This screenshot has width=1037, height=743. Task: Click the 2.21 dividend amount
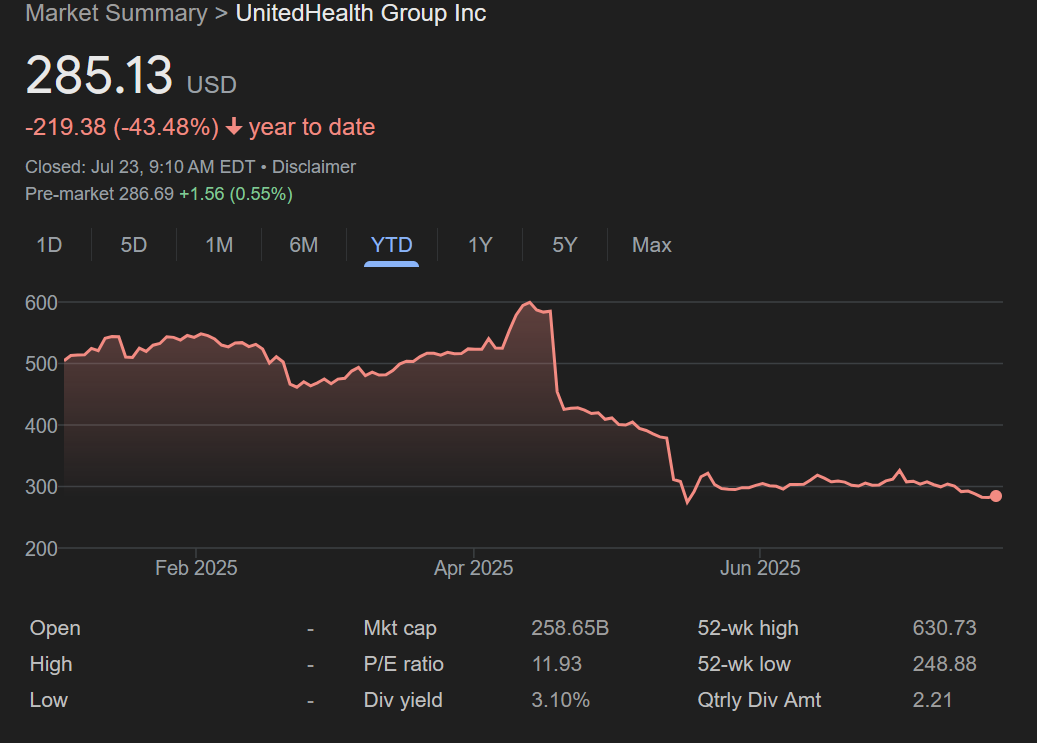tap(933, 700)
